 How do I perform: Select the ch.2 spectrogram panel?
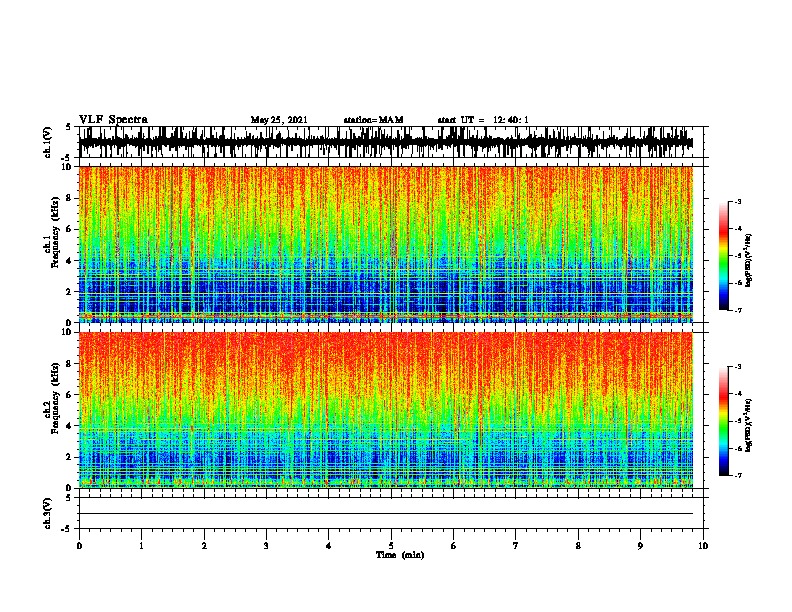(x=386, y=410)
